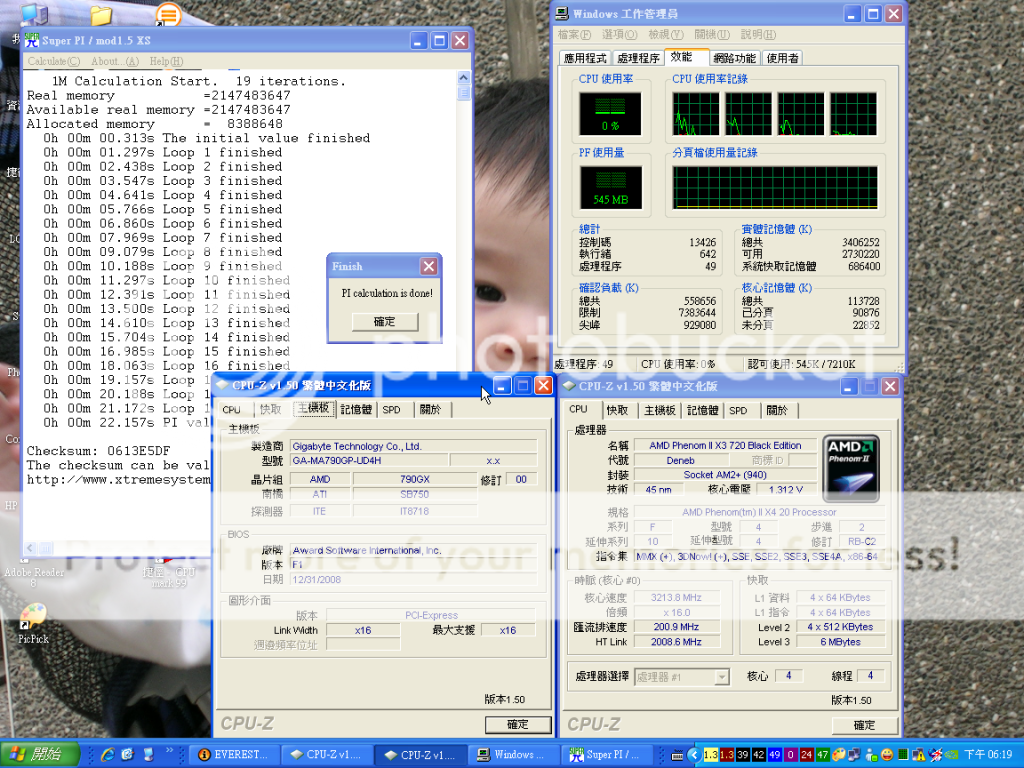Switch to Windows Task Manager taskbar button
Image resolution: width=1024 pixels, height=768 pixels.
(514, 755)
